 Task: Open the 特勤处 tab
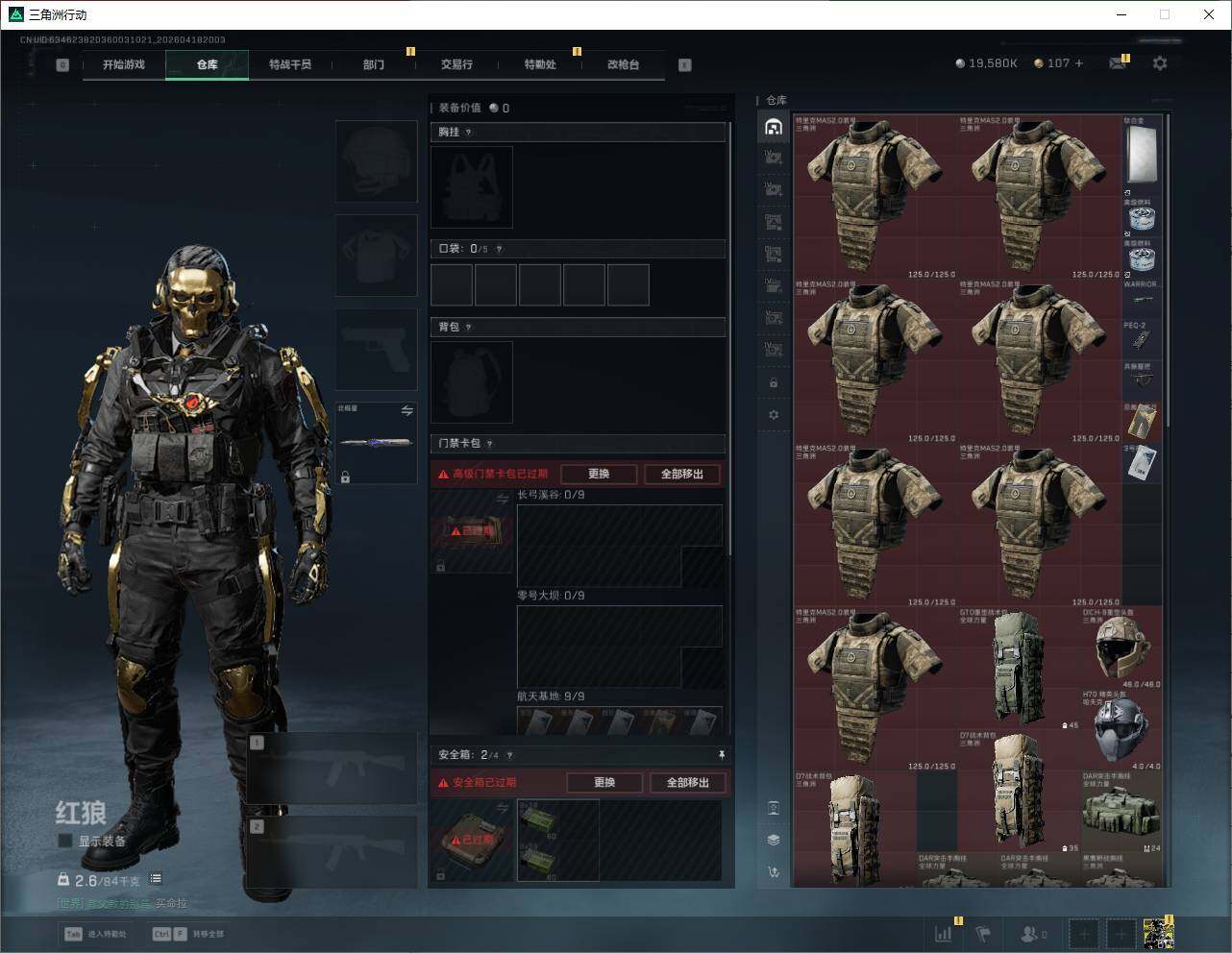[540, 64]
